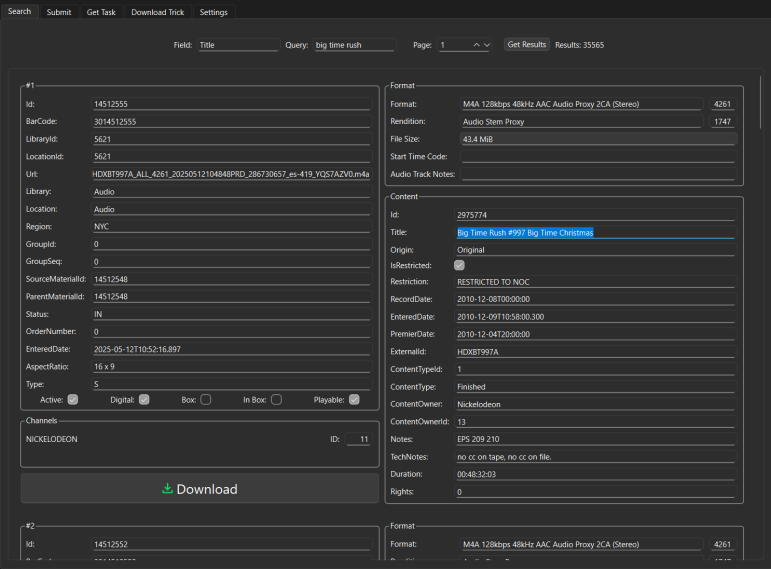Click the green download arrow icon
The width and height of the screenshot is (771, 569).
coord(167,488)
